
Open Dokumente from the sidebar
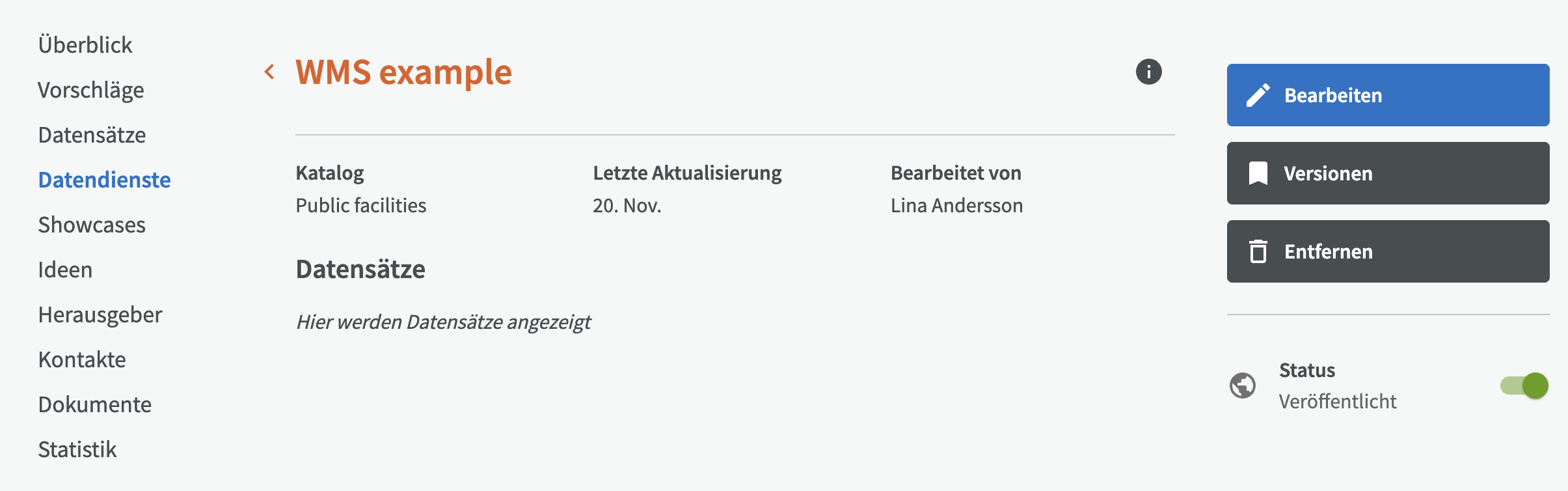coord(95,404)
